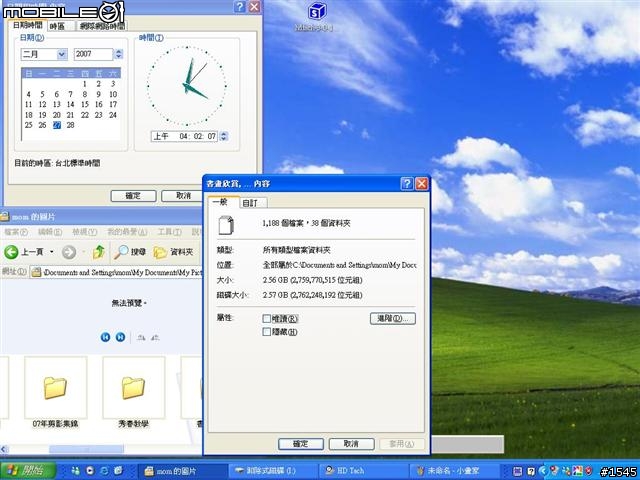Select the desktop shortcut icon with letter S
This screenshot has height=480, width=640.
click(317, 11)
